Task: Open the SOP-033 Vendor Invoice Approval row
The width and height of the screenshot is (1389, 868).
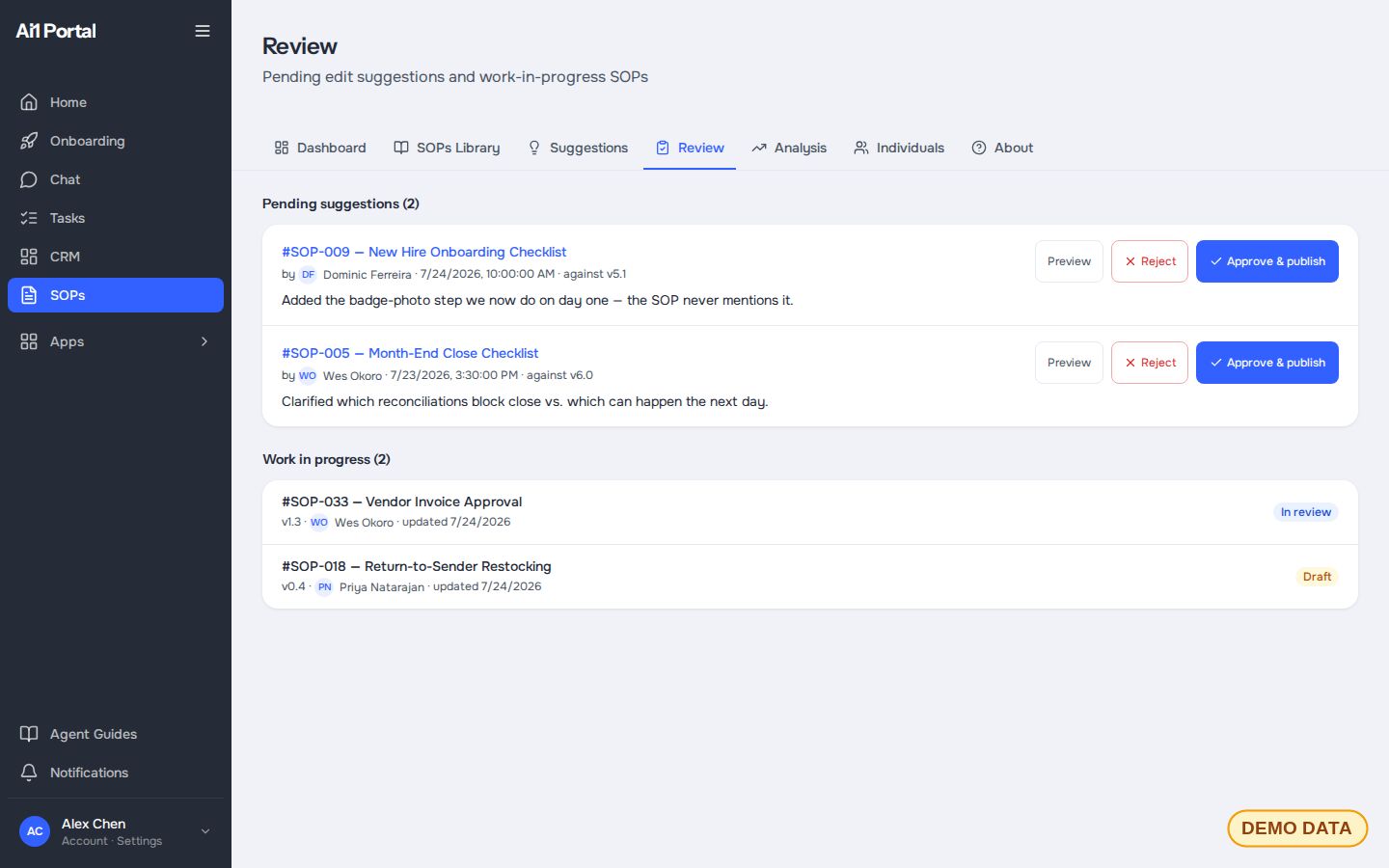Action: [x=810, y=512]
